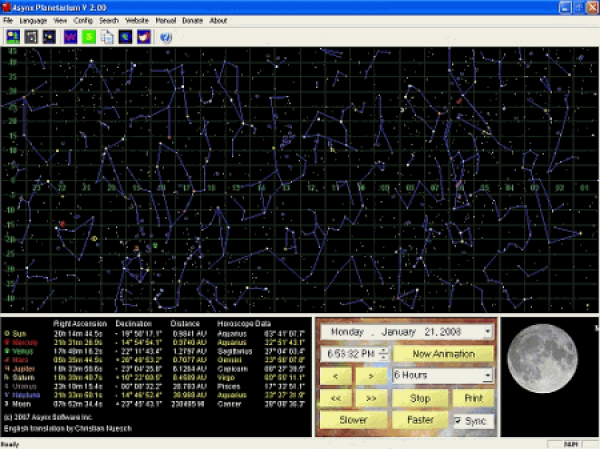Click the grey framed picture toolbar icon
Image resolution: width=600 pixels, height=449 pixels.
tap(31, 37)
